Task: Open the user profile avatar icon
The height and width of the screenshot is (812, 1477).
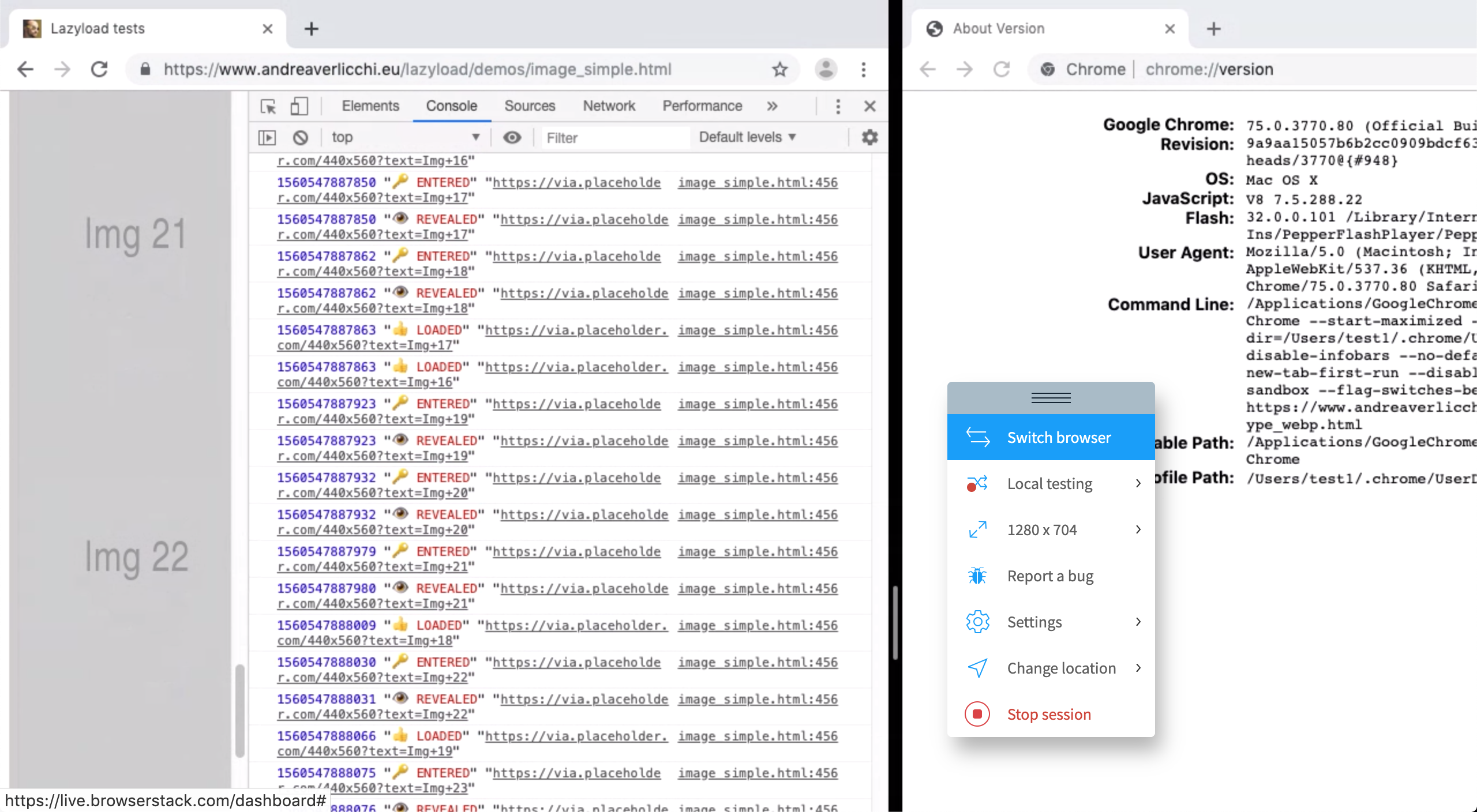Action: 826,69
